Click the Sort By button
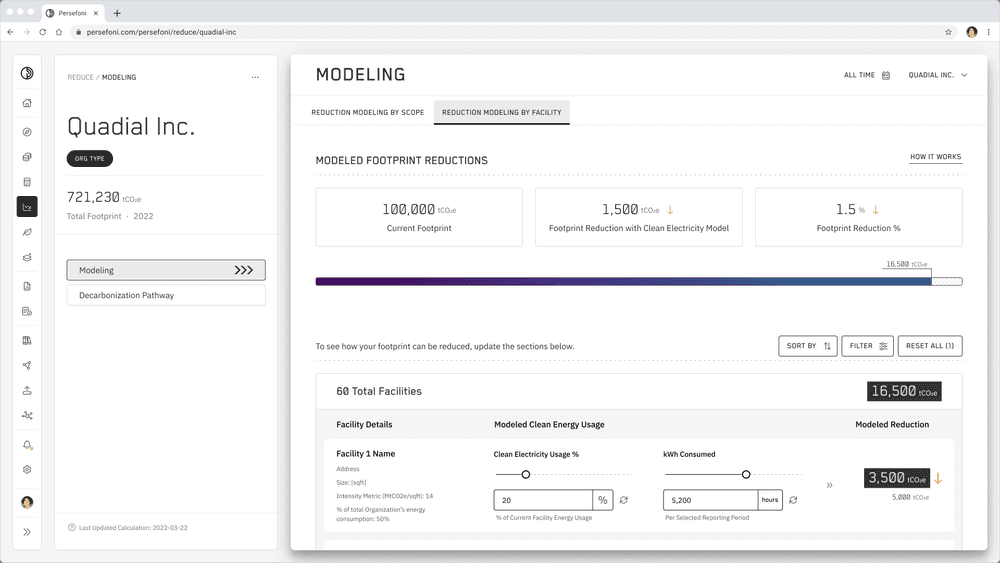Image resolution: width=1000 pixels, height=563 pixels. 808,346
